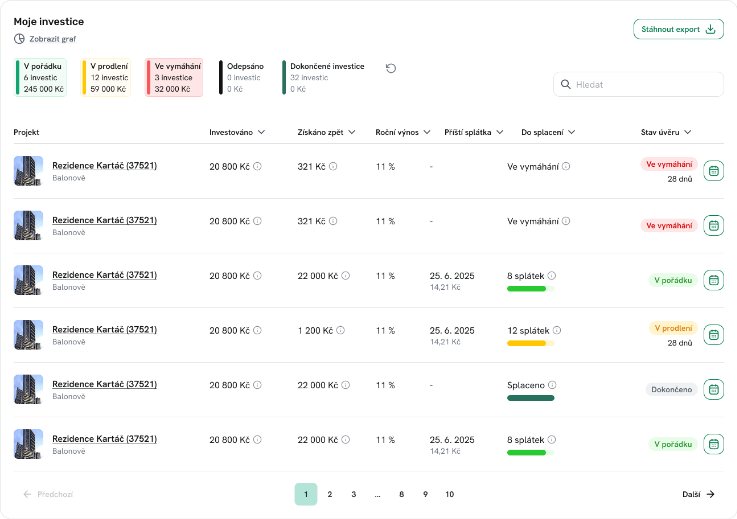Screen dimensions: 737x519
Task: Click the info icon next to 1 200 Kč
Action: point(339,330)
